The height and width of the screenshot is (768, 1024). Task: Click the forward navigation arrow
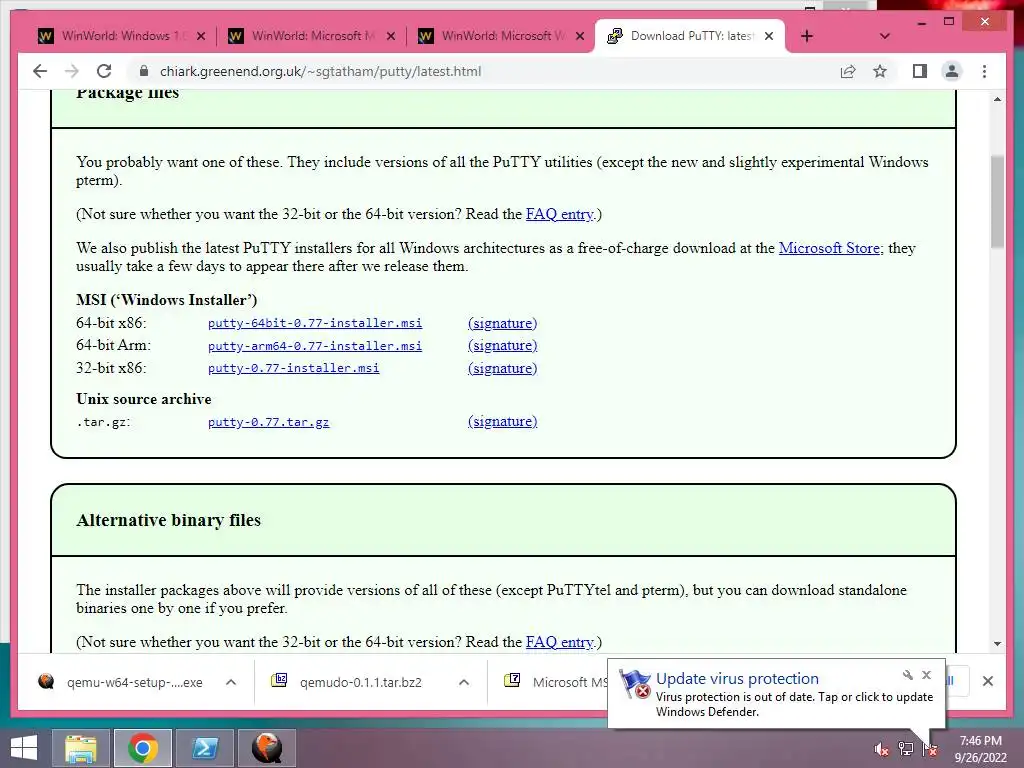72,71
